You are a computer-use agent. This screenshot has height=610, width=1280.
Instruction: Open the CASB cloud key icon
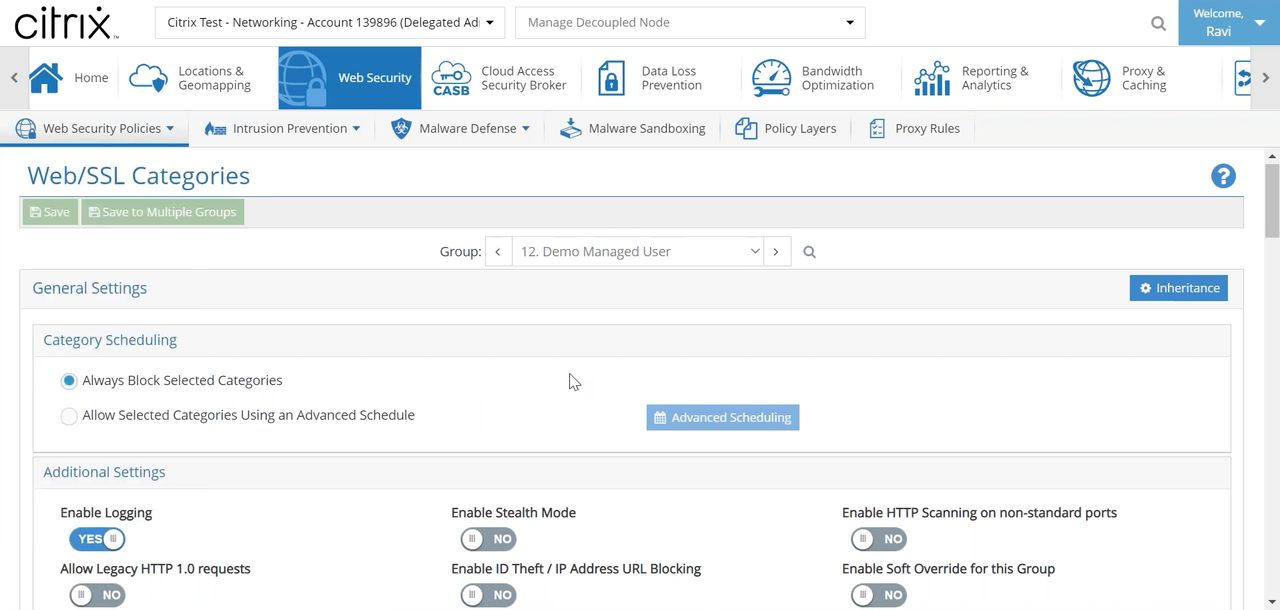(x=451, y=78)
